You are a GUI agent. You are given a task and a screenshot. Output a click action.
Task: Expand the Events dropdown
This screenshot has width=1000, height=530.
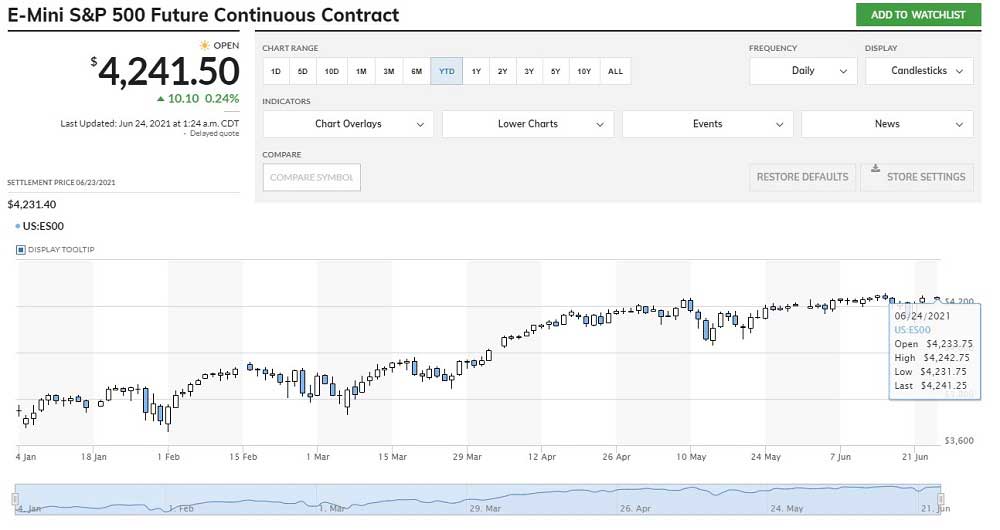pos(708,124)
